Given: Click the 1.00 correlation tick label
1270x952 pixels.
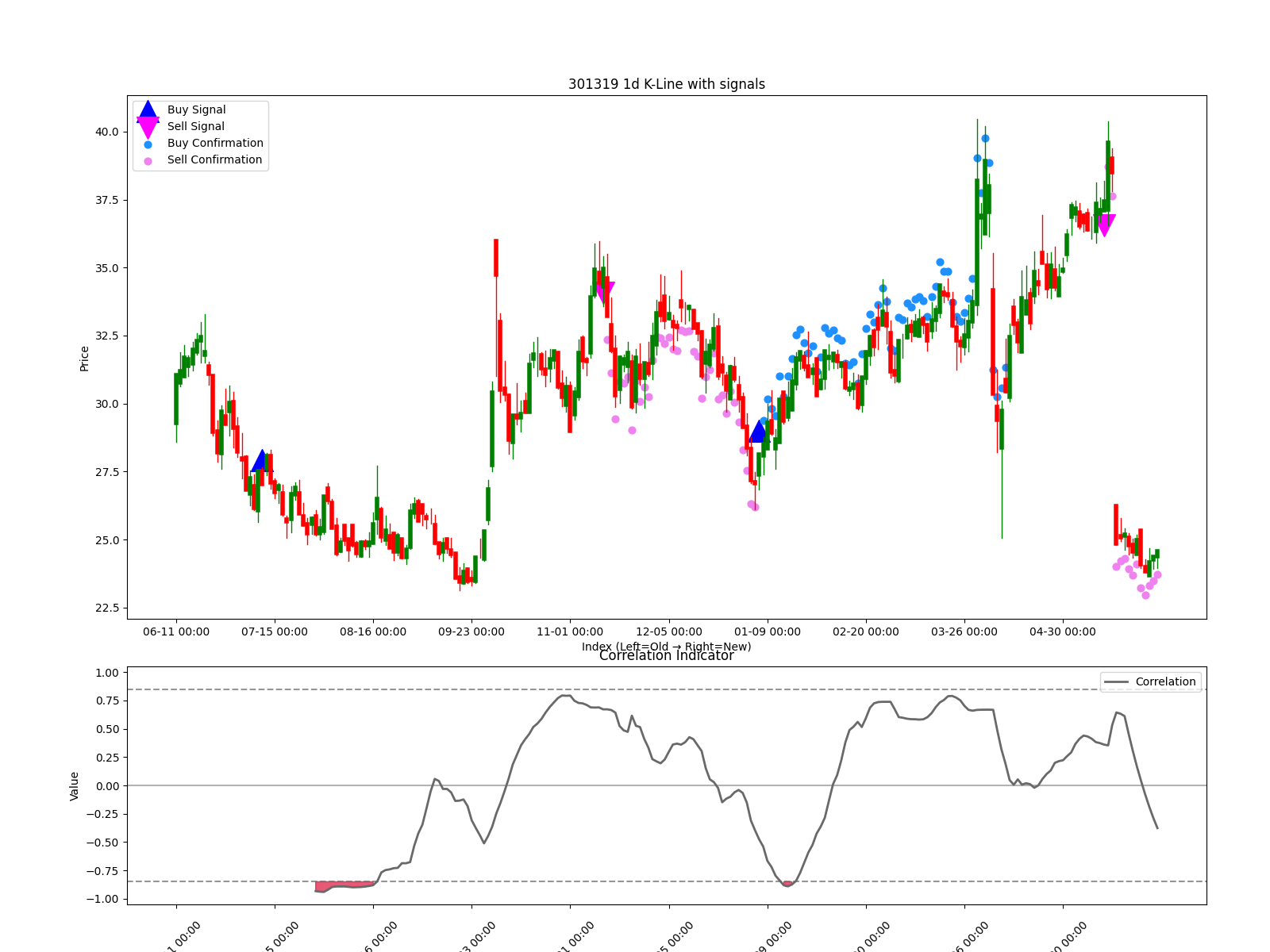Looking at the screenshot, I should pos(106,674).
